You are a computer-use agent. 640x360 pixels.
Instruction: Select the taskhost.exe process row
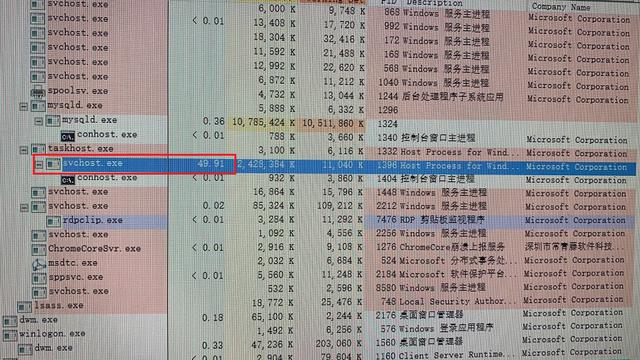point(318,150)
